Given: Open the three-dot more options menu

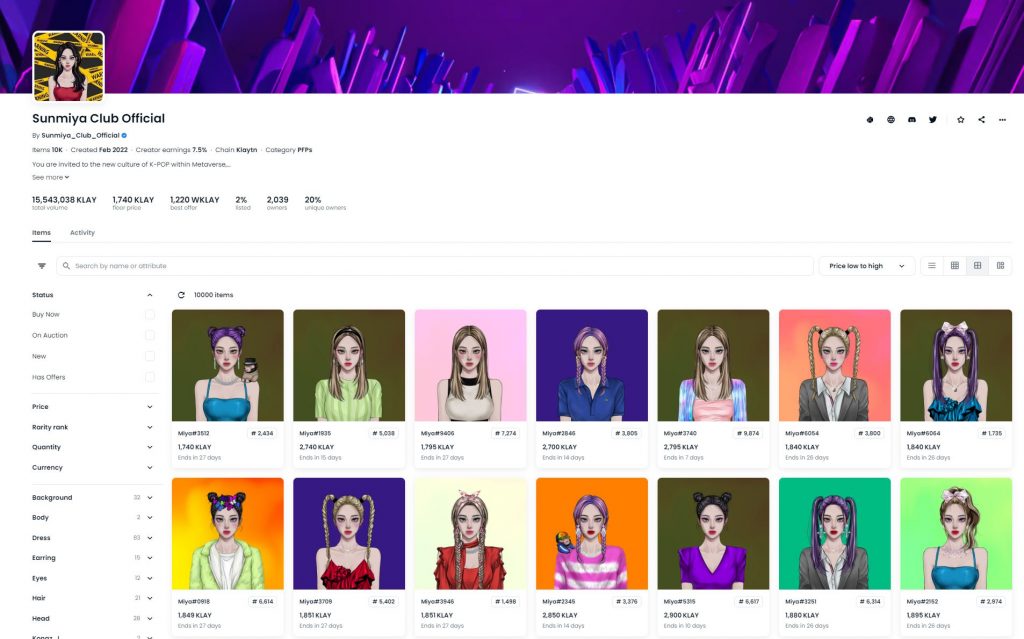Looking at the screenshot, I should (x=1002, y=120).
